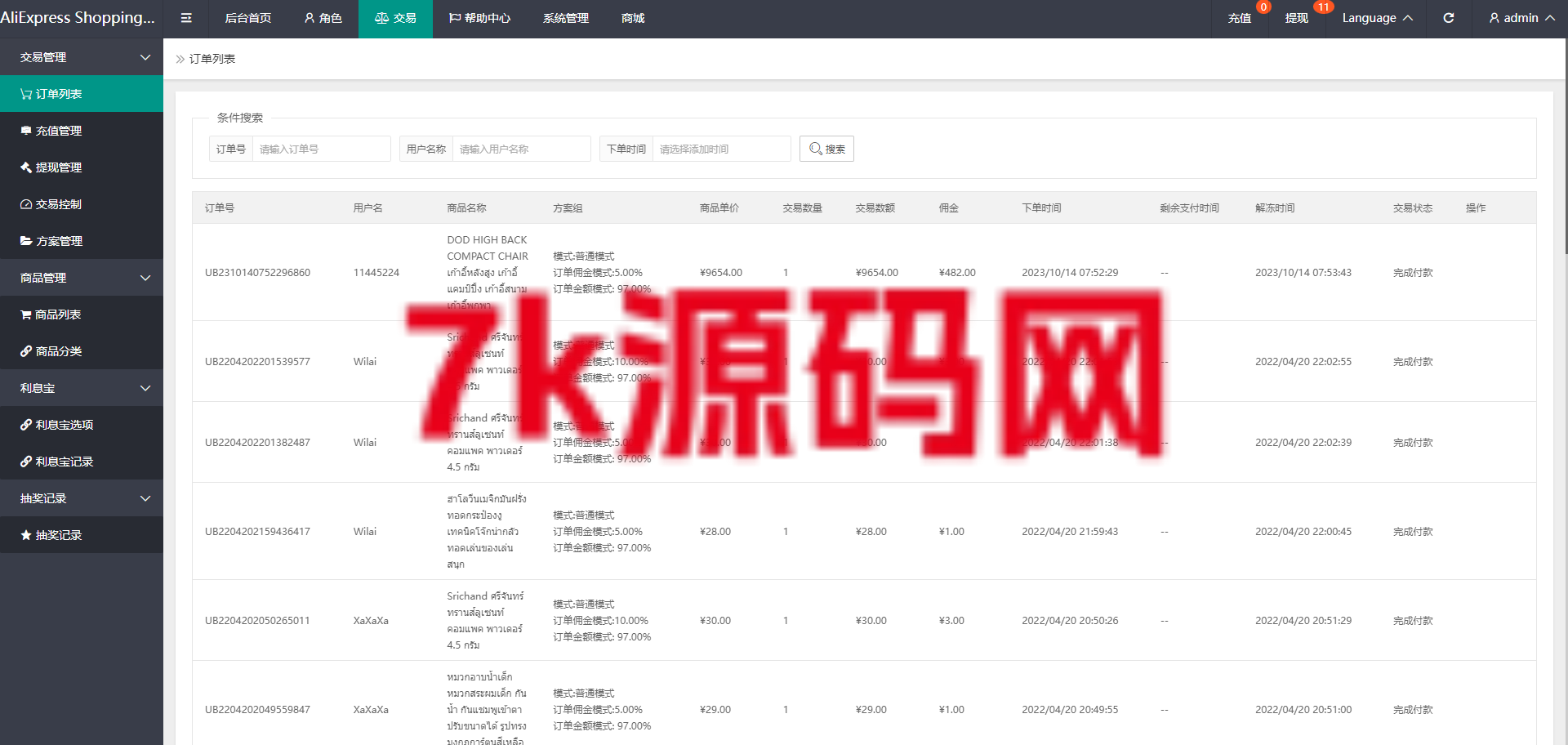Click the 交易状态 column header
The image size is (1568, 745).
[1413, 208]
